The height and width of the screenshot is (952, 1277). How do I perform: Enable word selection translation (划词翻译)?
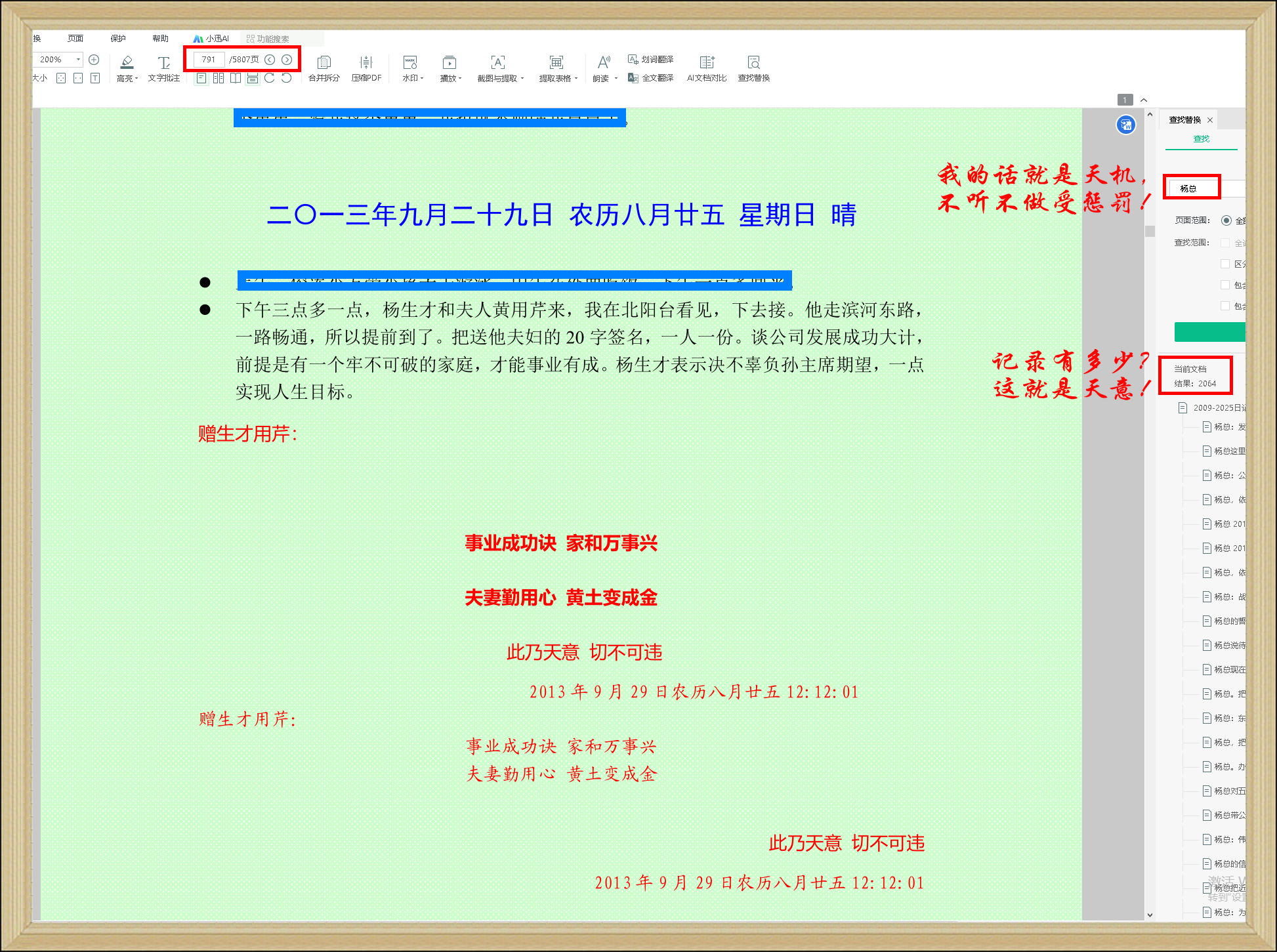651,60
